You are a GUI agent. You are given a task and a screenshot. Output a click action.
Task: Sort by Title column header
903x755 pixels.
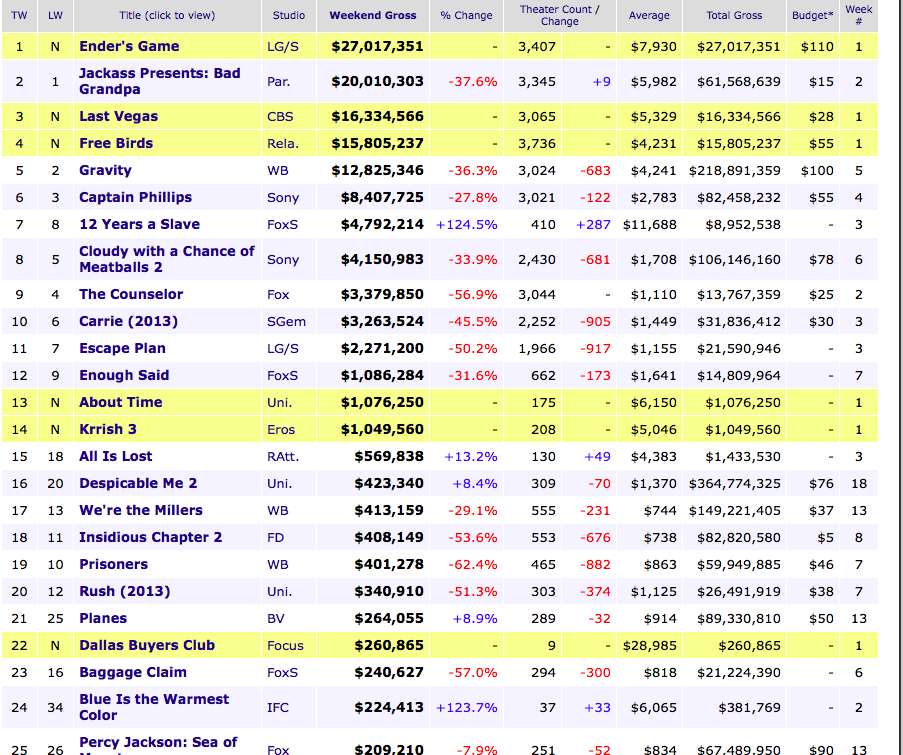click(x=167, y=16)
